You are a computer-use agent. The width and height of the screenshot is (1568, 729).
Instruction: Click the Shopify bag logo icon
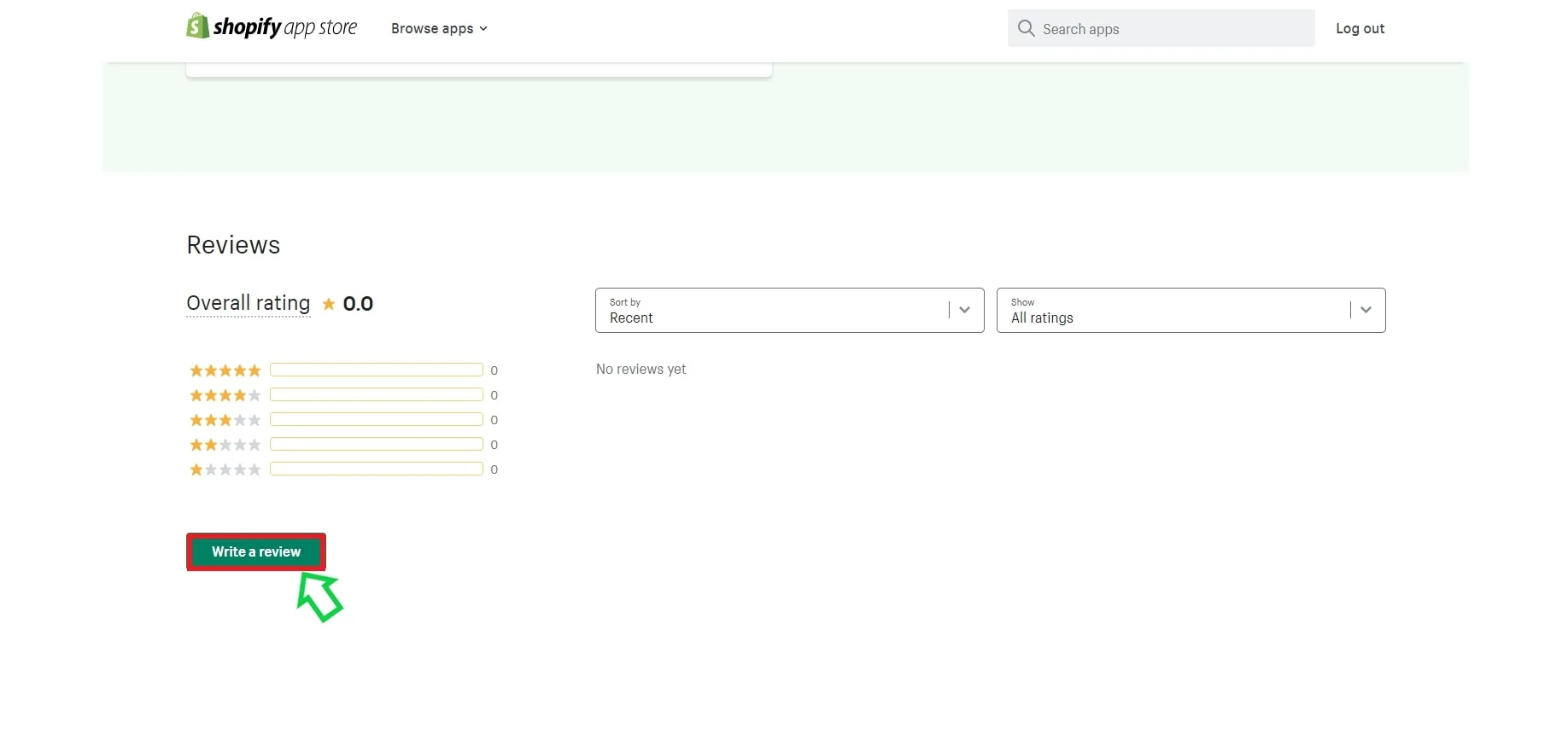point(197,26)
